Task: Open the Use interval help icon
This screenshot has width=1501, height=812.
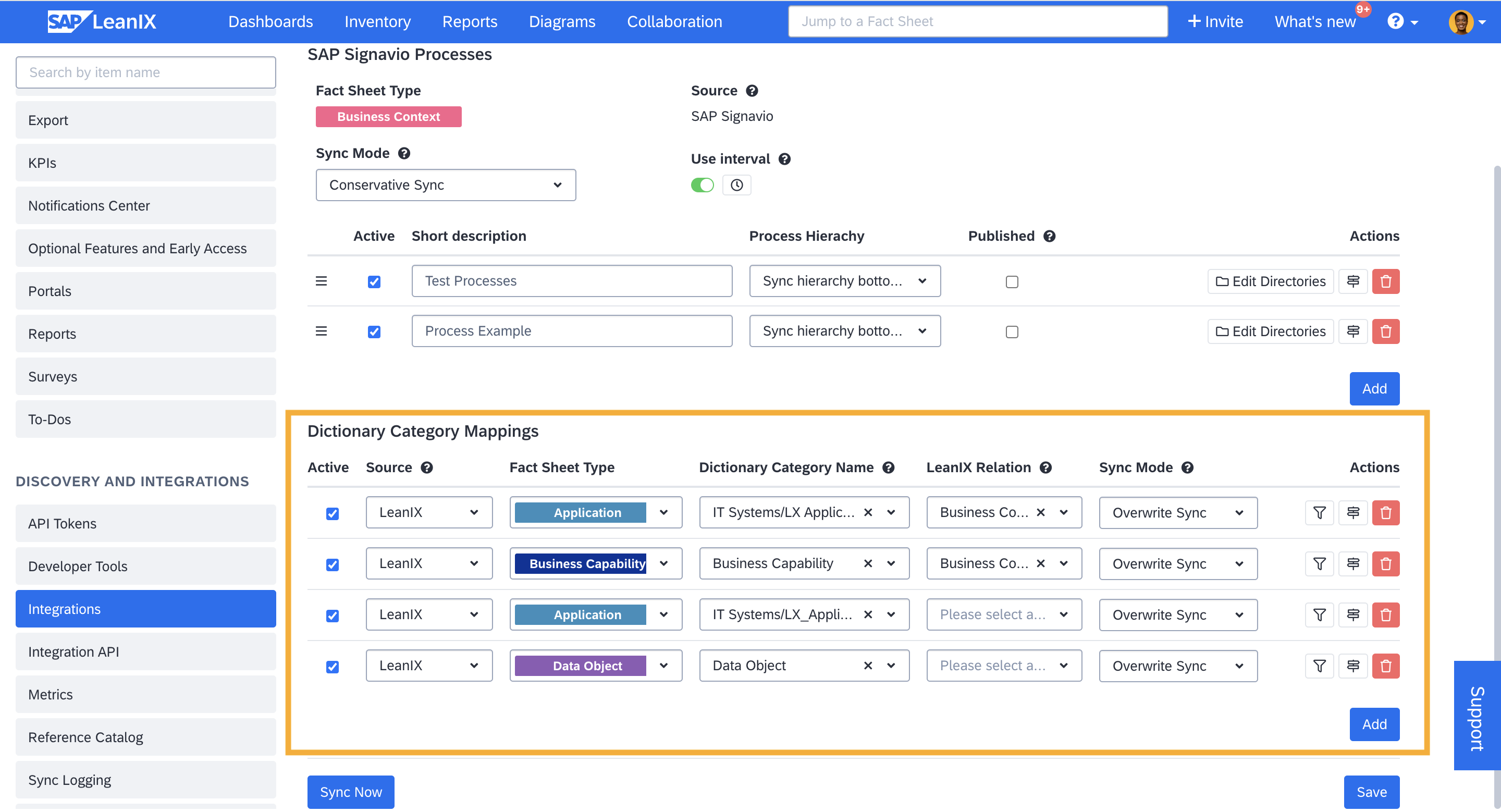Action: (x=784, y=159)
